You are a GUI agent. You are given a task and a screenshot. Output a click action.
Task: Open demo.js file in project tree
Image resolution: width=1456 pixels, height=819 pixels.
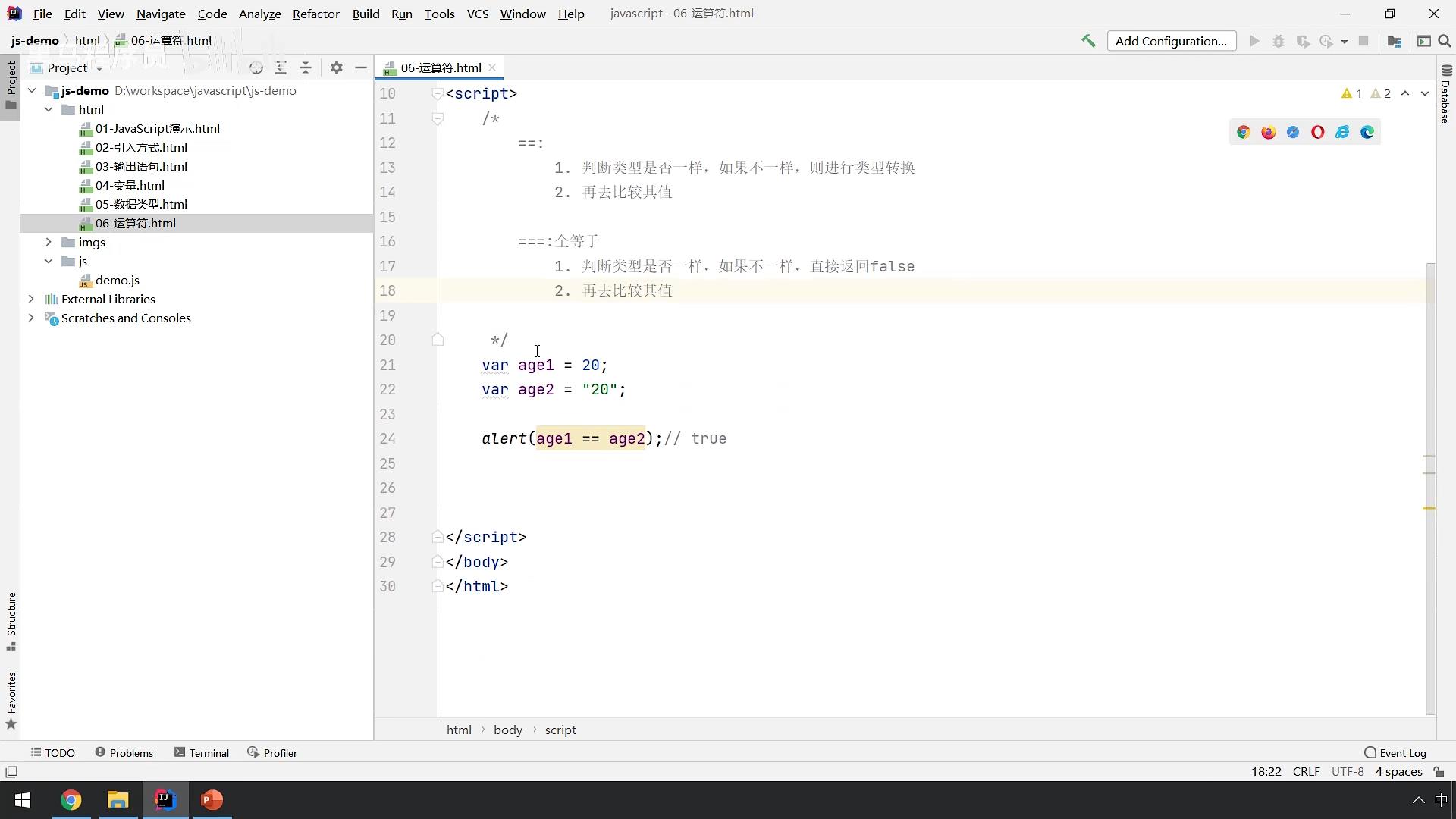coord(117,280)
